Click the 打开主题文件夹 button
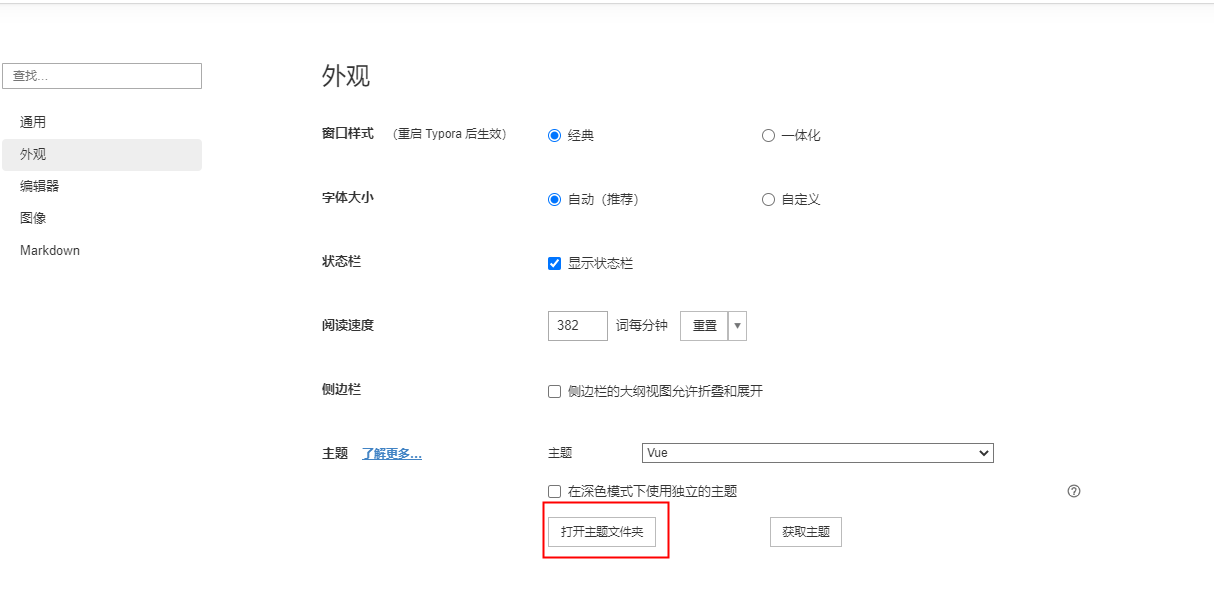This screenshot has width=1214, height=609. tap(602, 532)
